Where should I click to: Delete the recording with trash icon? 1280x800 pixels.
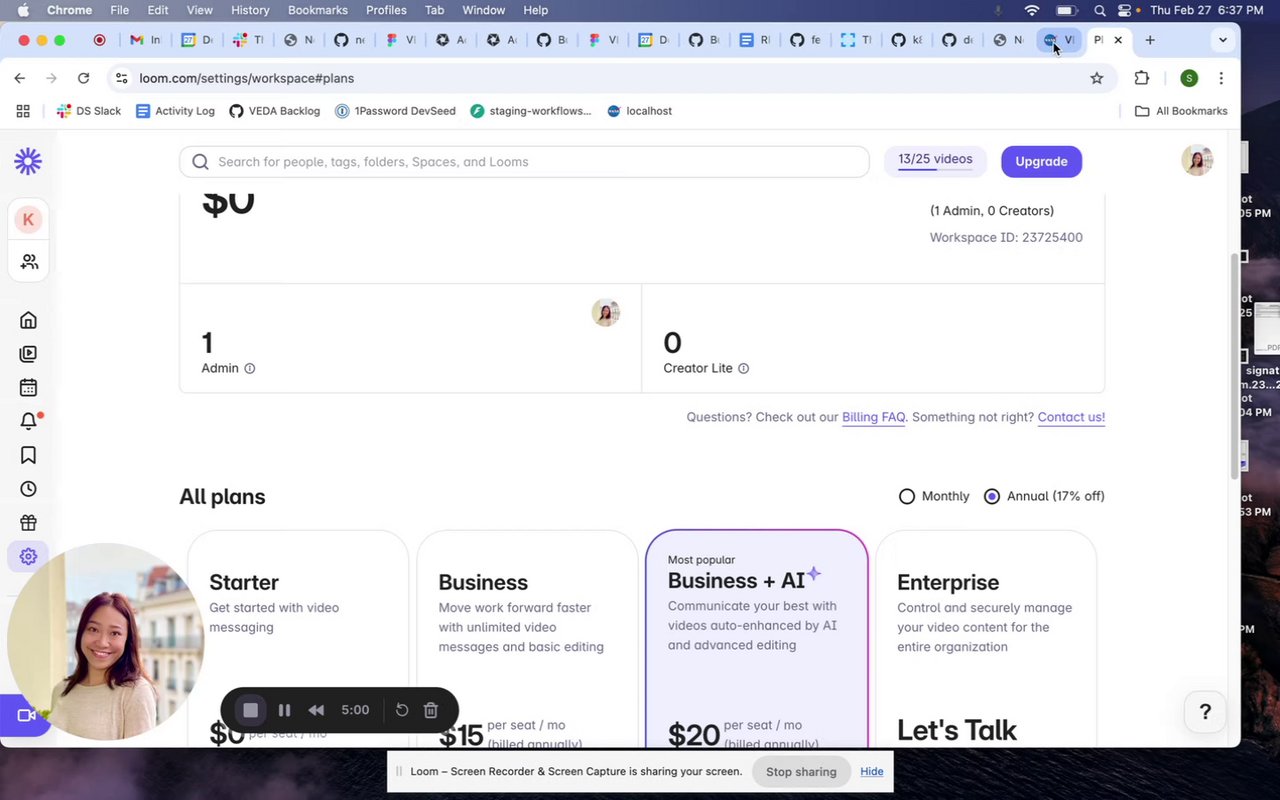[x=431, y=710]
